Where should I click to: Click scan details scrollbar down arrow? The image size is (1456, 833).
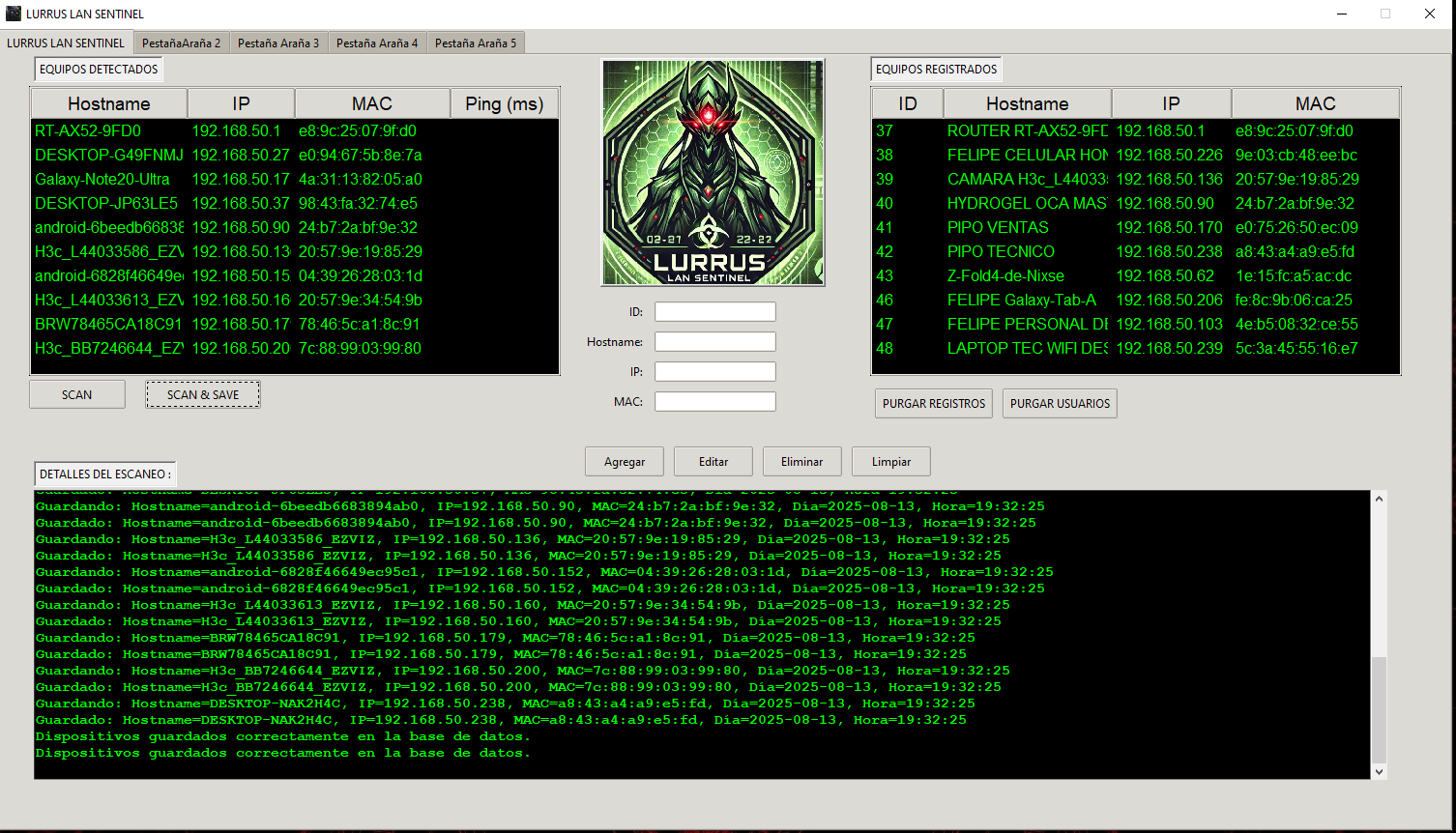click(1380, 771)
